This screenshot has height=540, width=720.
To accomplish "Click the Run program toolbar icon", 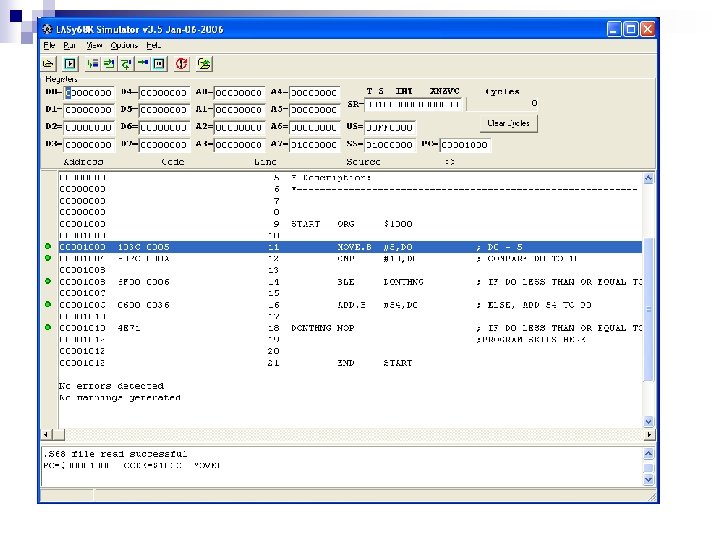I will (x=70, y=63).
